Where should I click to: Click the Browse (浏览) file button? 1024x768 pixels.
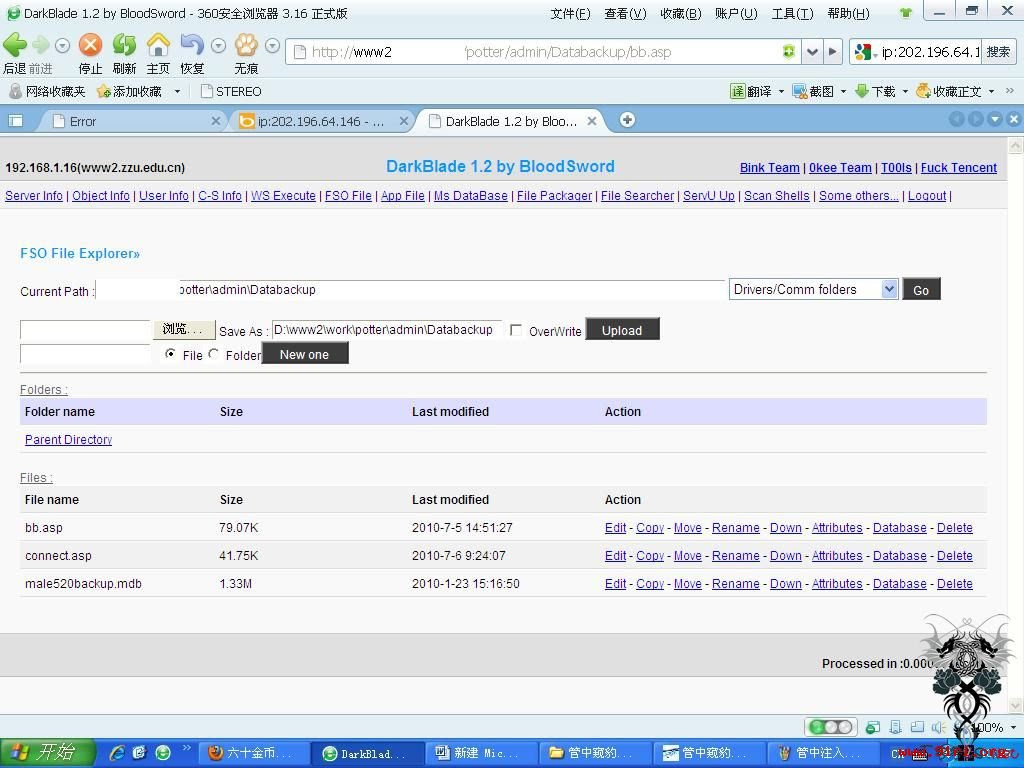pyautogui.click(x=184, y=329)
